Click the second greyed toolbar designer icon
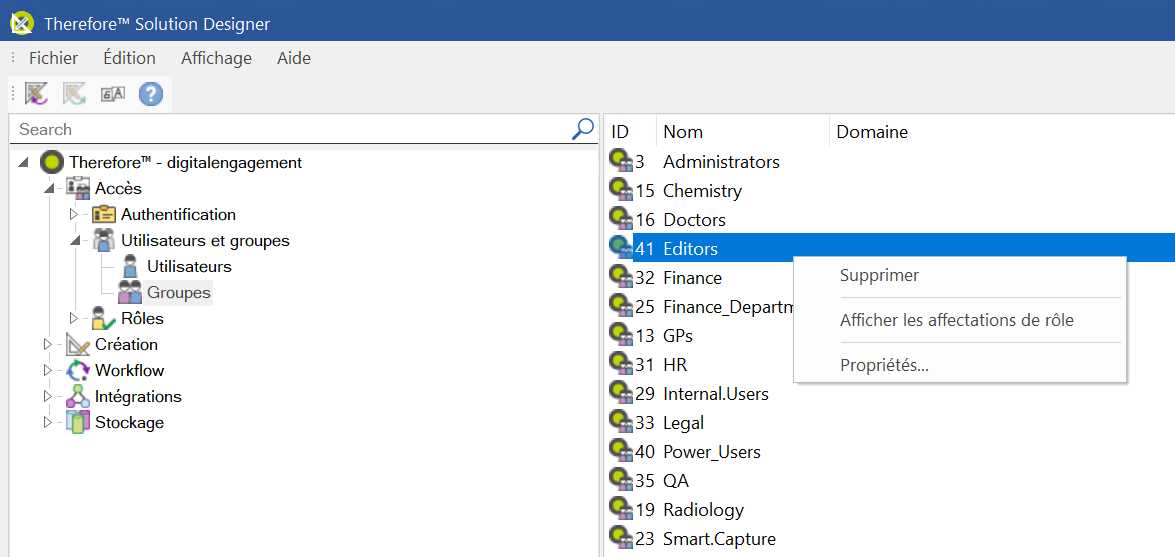This screenshot has height=557, width=1175. [74, 94]
